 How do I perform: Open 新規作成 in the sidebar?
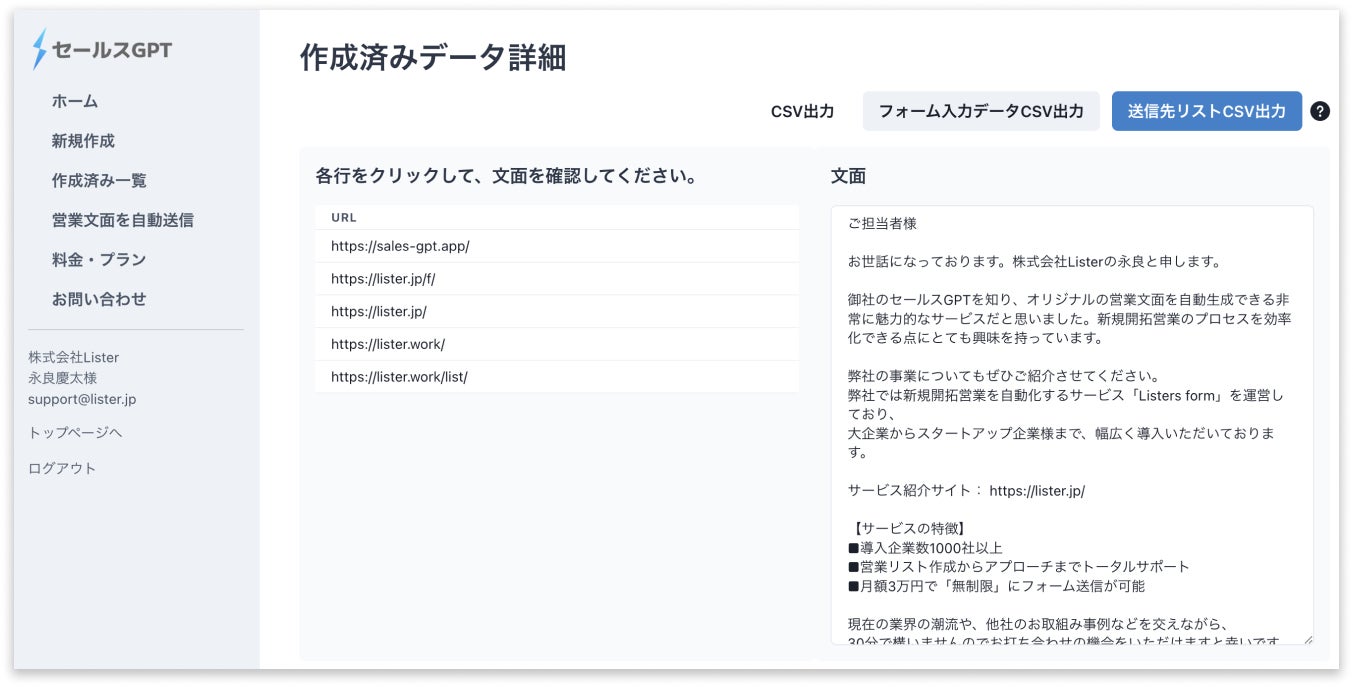(83, 141)
